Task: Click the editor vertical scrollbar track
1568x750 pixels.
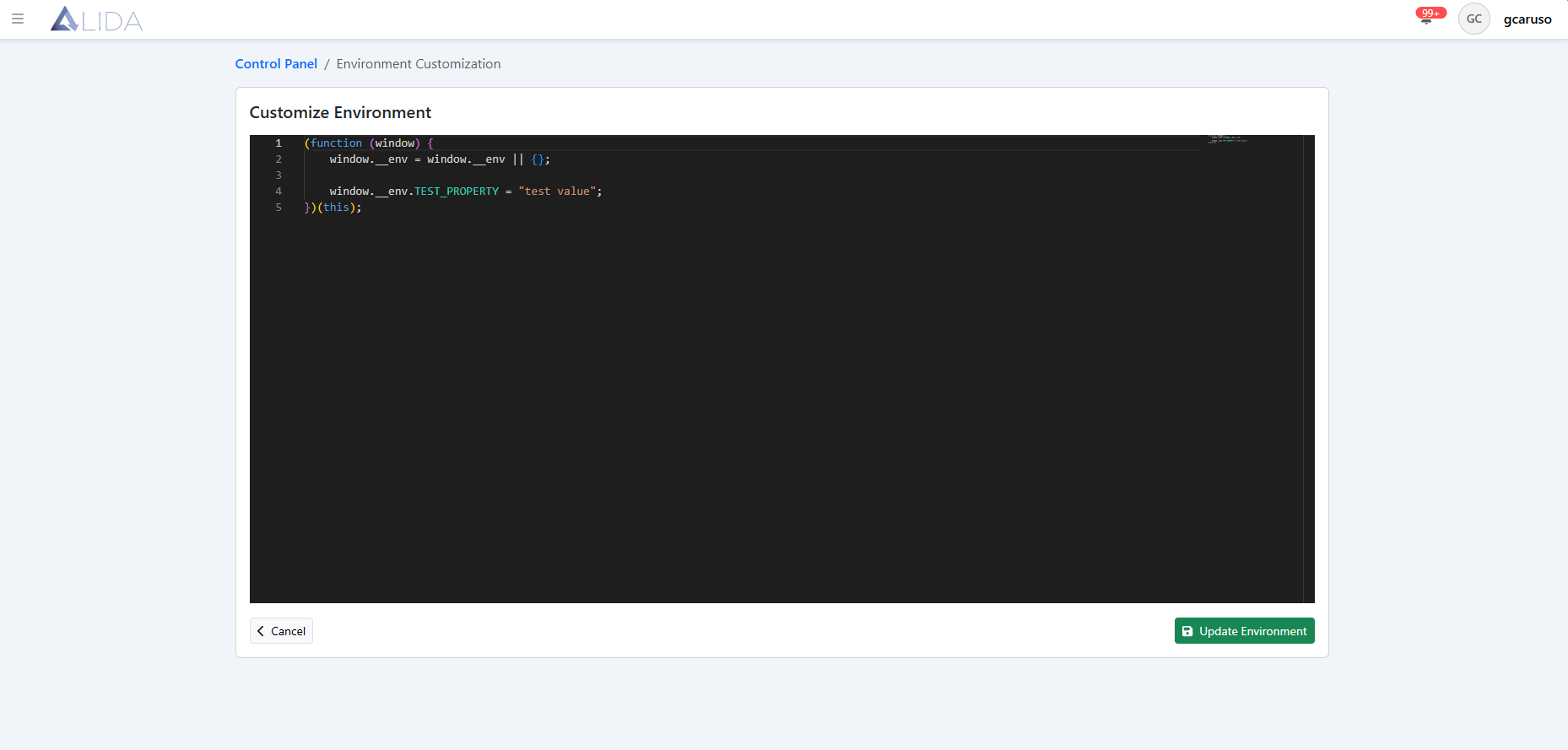Action: pyautogui.click(x=1309, y=369)
